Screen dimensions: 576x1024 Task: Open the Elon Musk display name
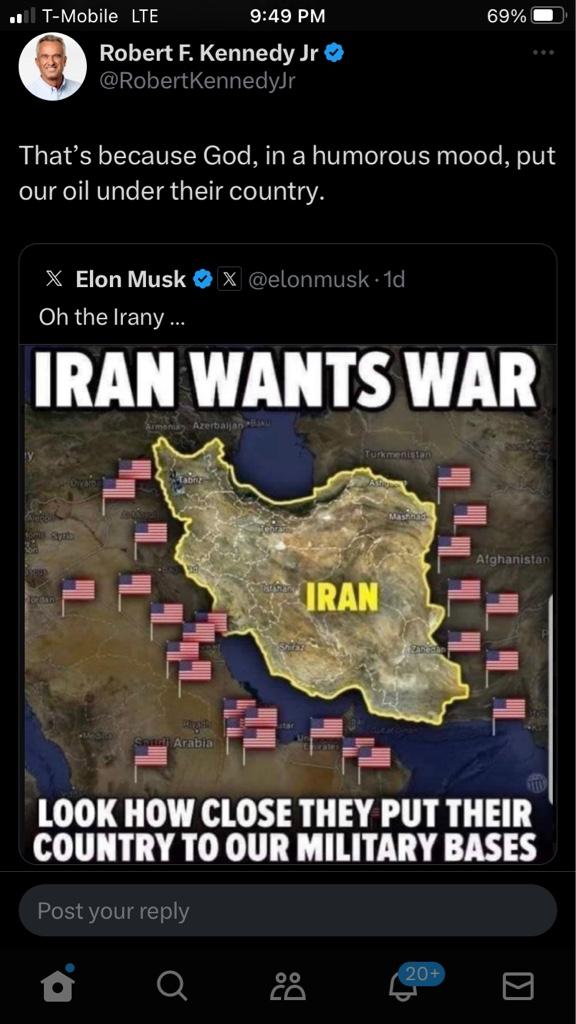(131, 280)
